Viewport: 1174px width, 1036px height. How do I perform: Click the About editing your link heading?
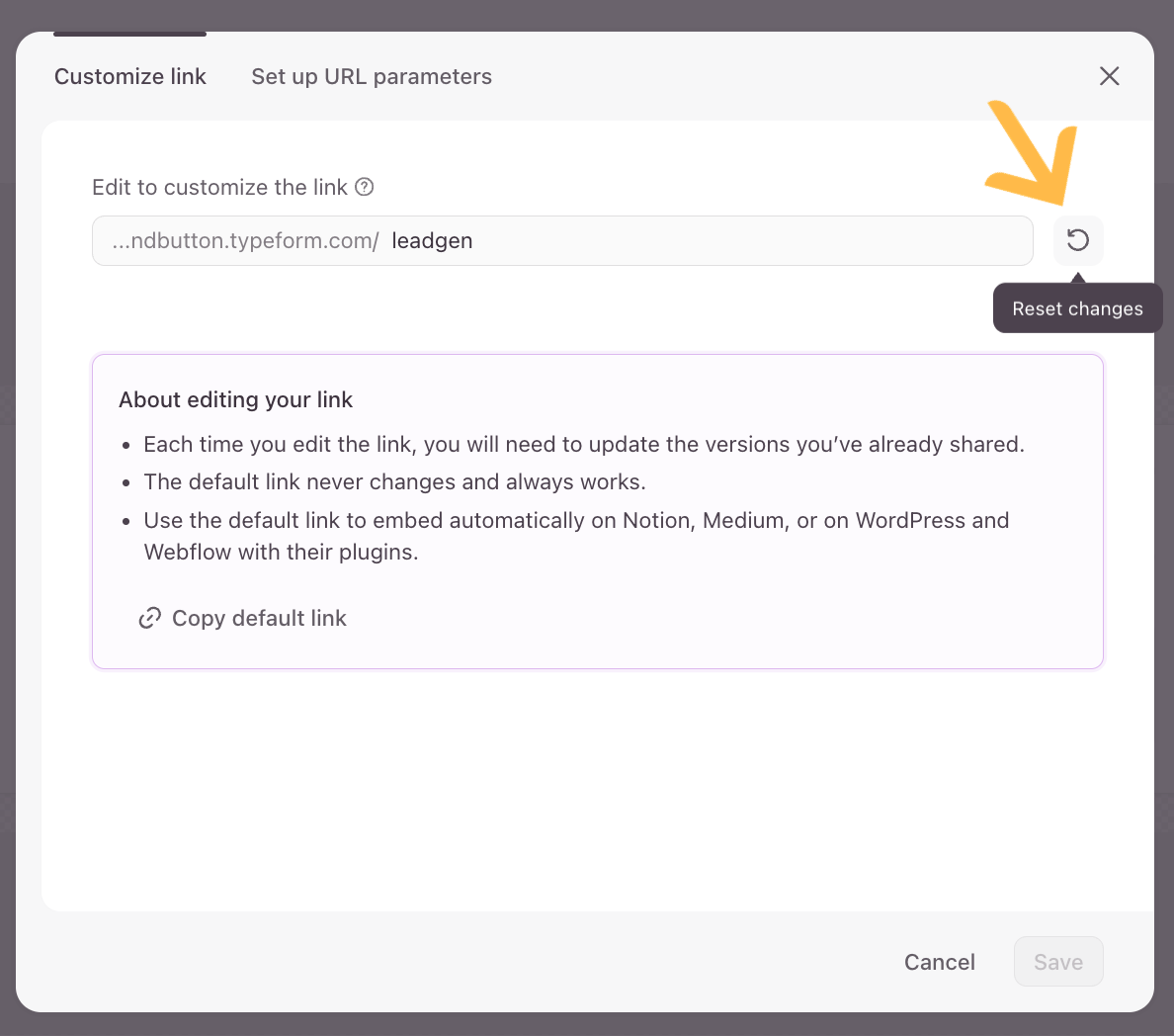tap(236, 399)
